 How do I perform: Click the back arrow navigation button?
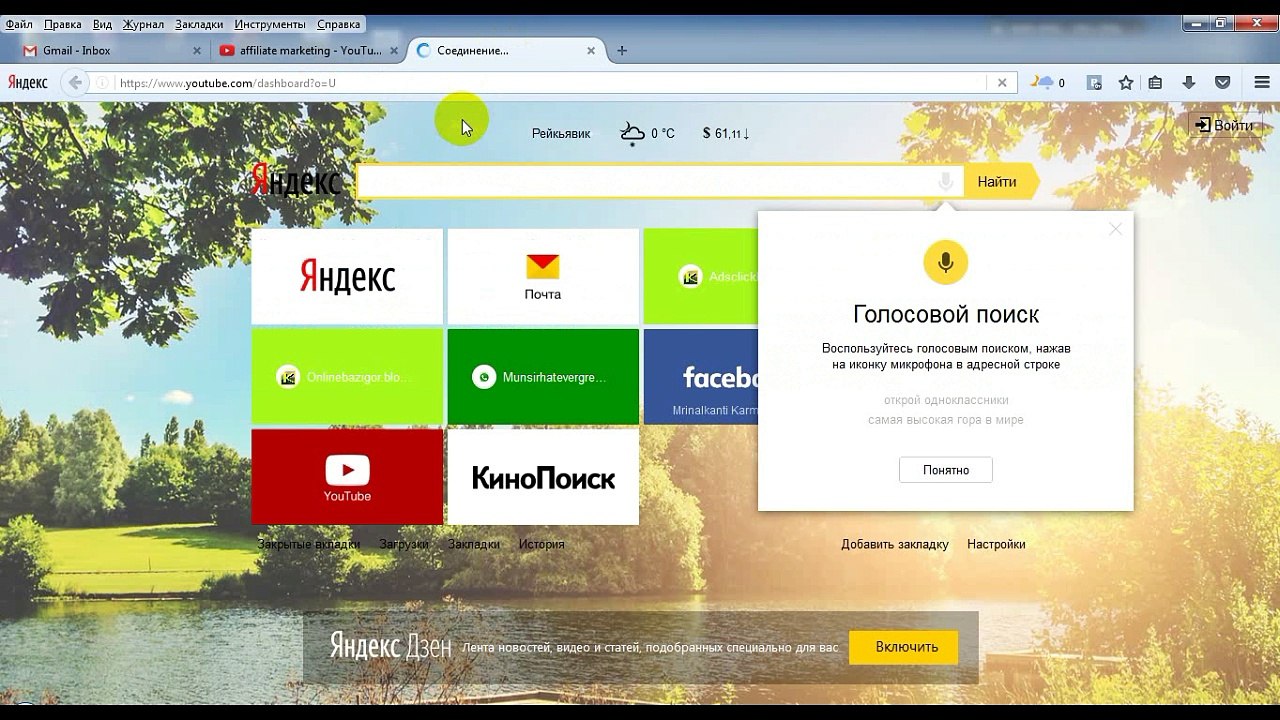coord(74,83)
